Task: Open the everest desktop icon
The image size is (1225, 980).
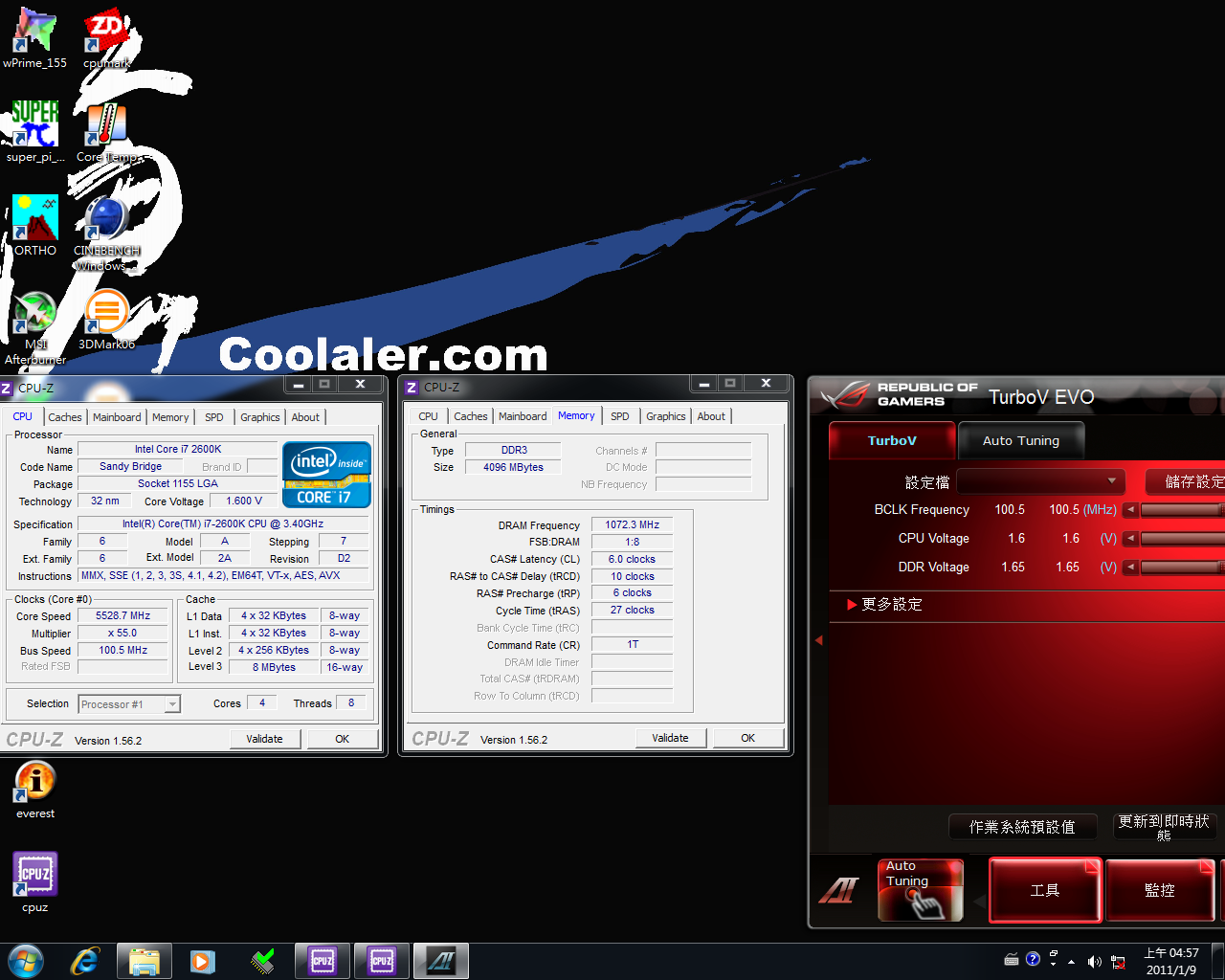Action: 35,790
